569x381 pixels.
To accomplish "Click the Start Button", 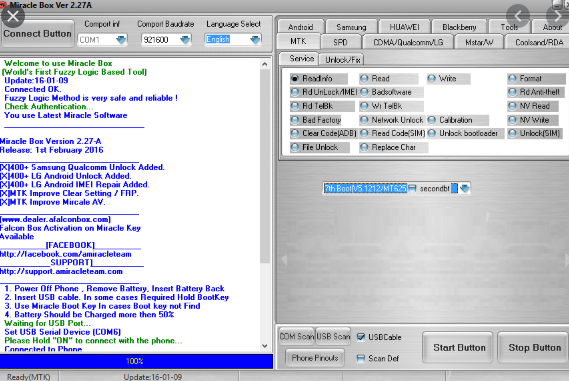I will click(459, 348).
